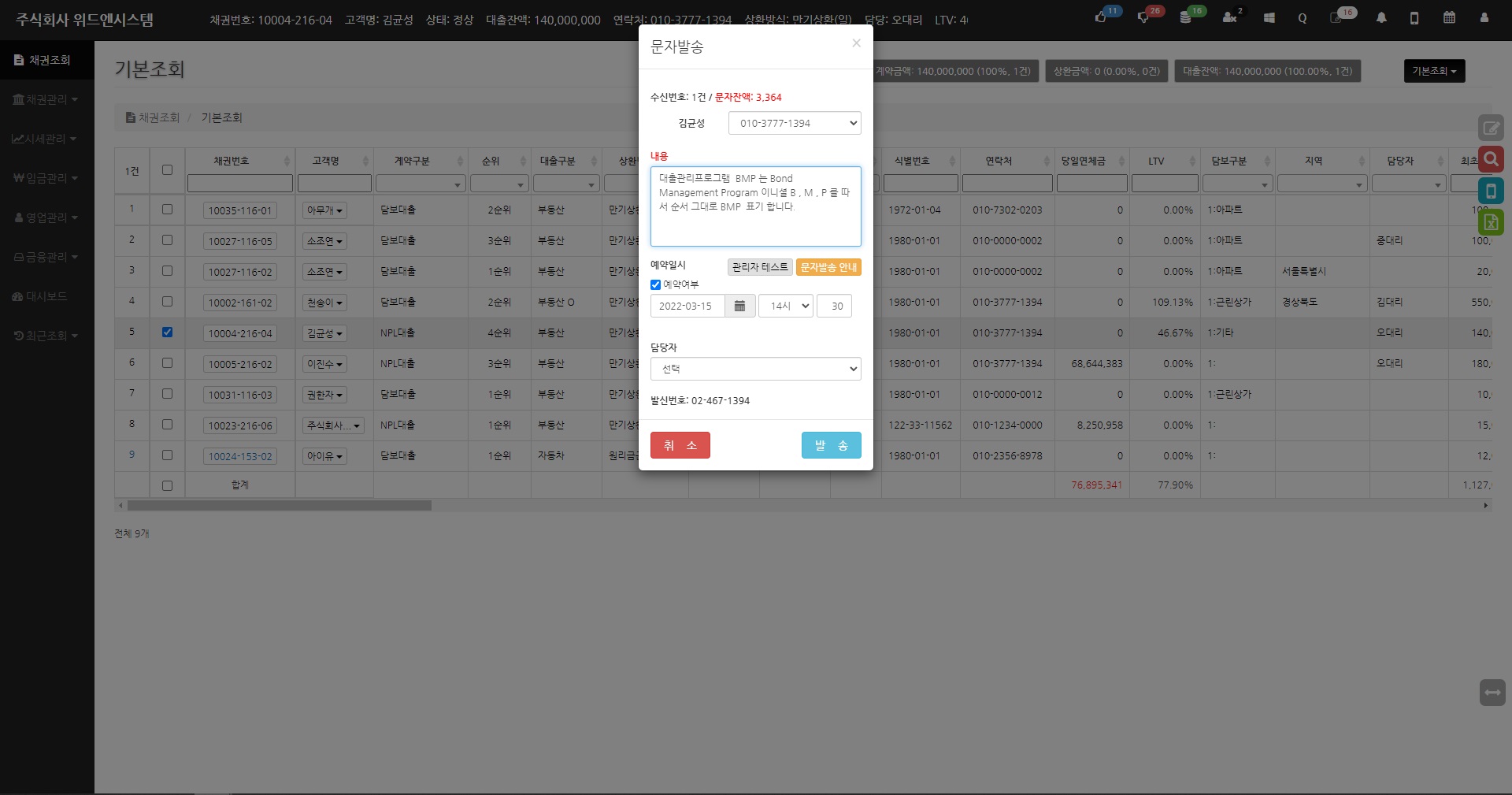Select 채권조회 in the left sidebar
1512x795 pixels.
click(47, 60)
